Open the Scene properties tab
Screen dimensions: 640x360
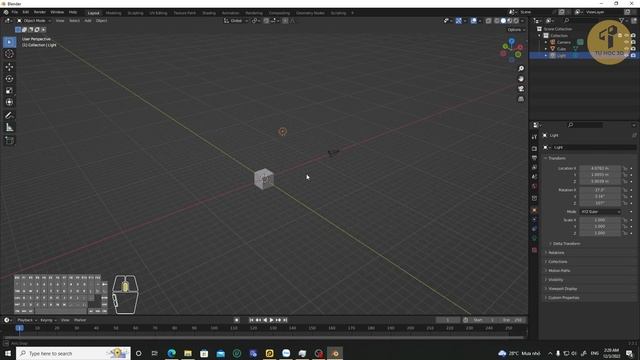(x=534, y=177)
